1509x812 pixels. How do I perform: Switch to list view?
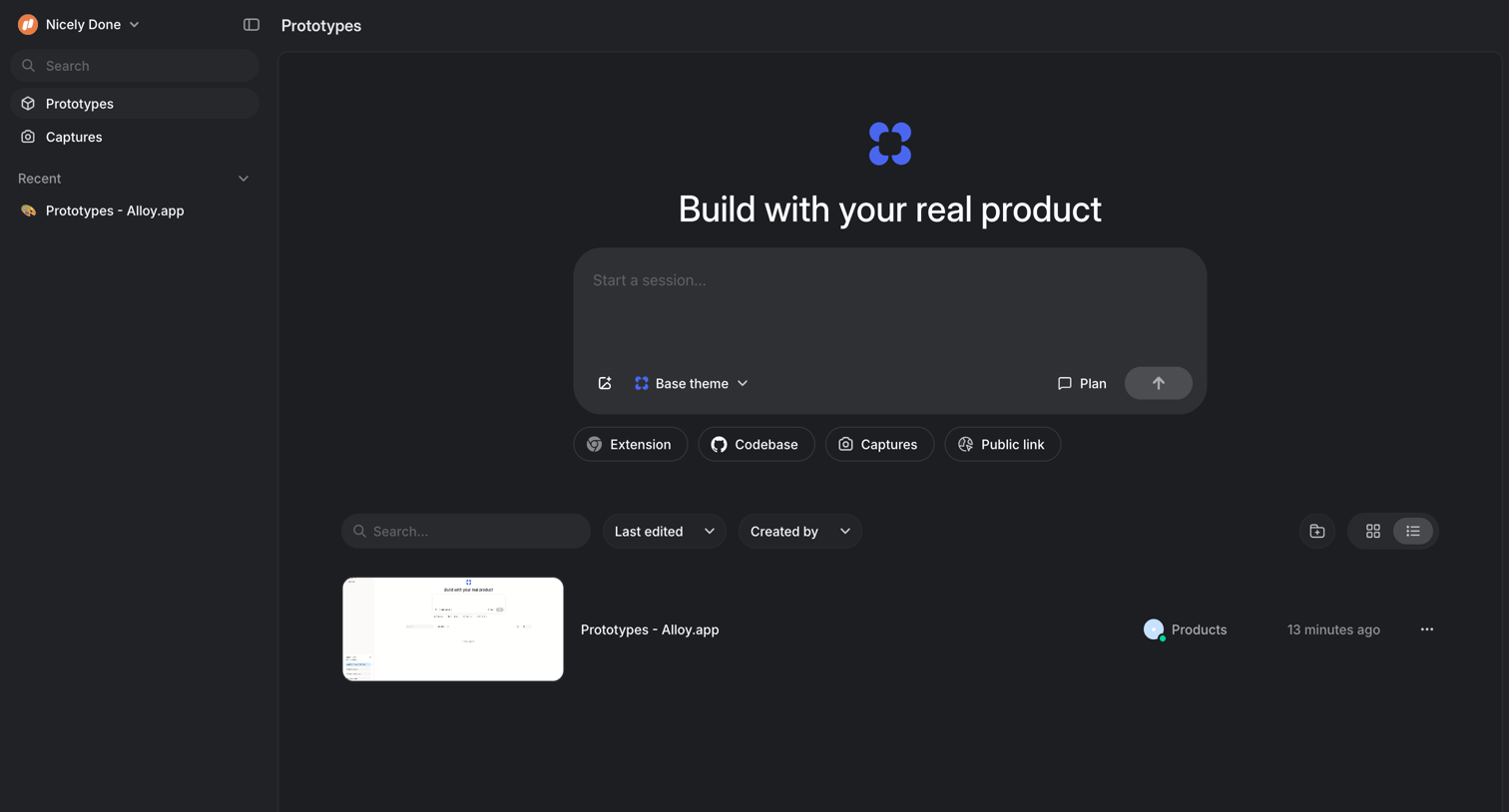(x=1413, y=531)
